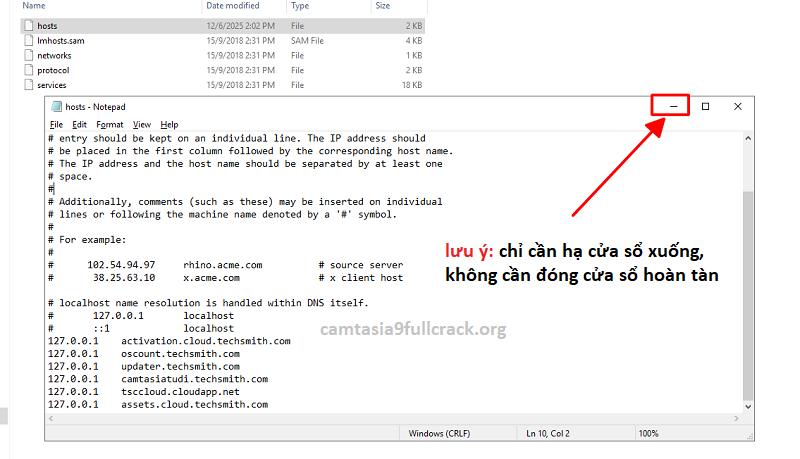The image size is (800, 459).
Task: Click the 38.25.63.10 address text
Action: coord(124,277)
